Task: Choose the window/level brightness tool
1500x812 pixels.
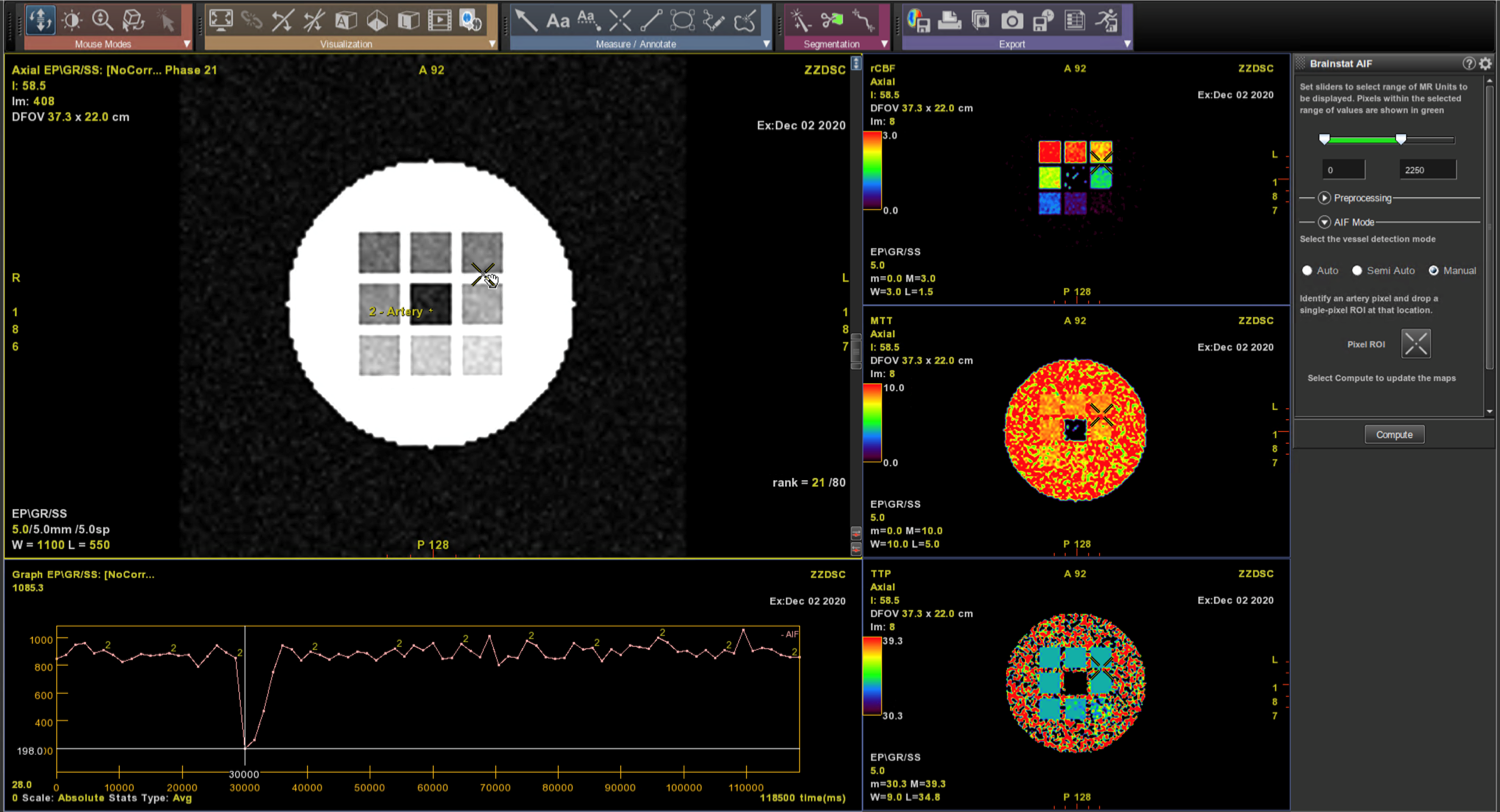Action: click(71, 19)
